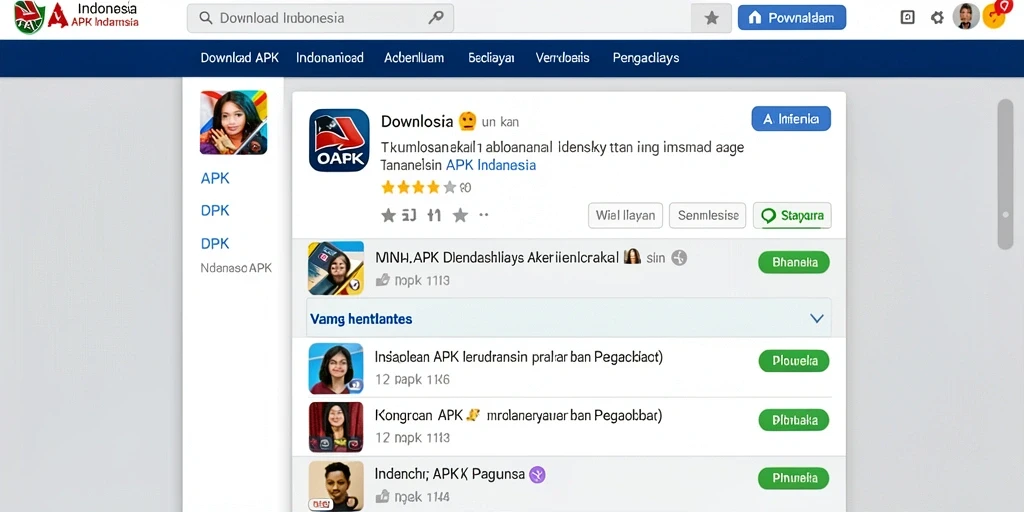Open the user profile avatar

[966, 16]
